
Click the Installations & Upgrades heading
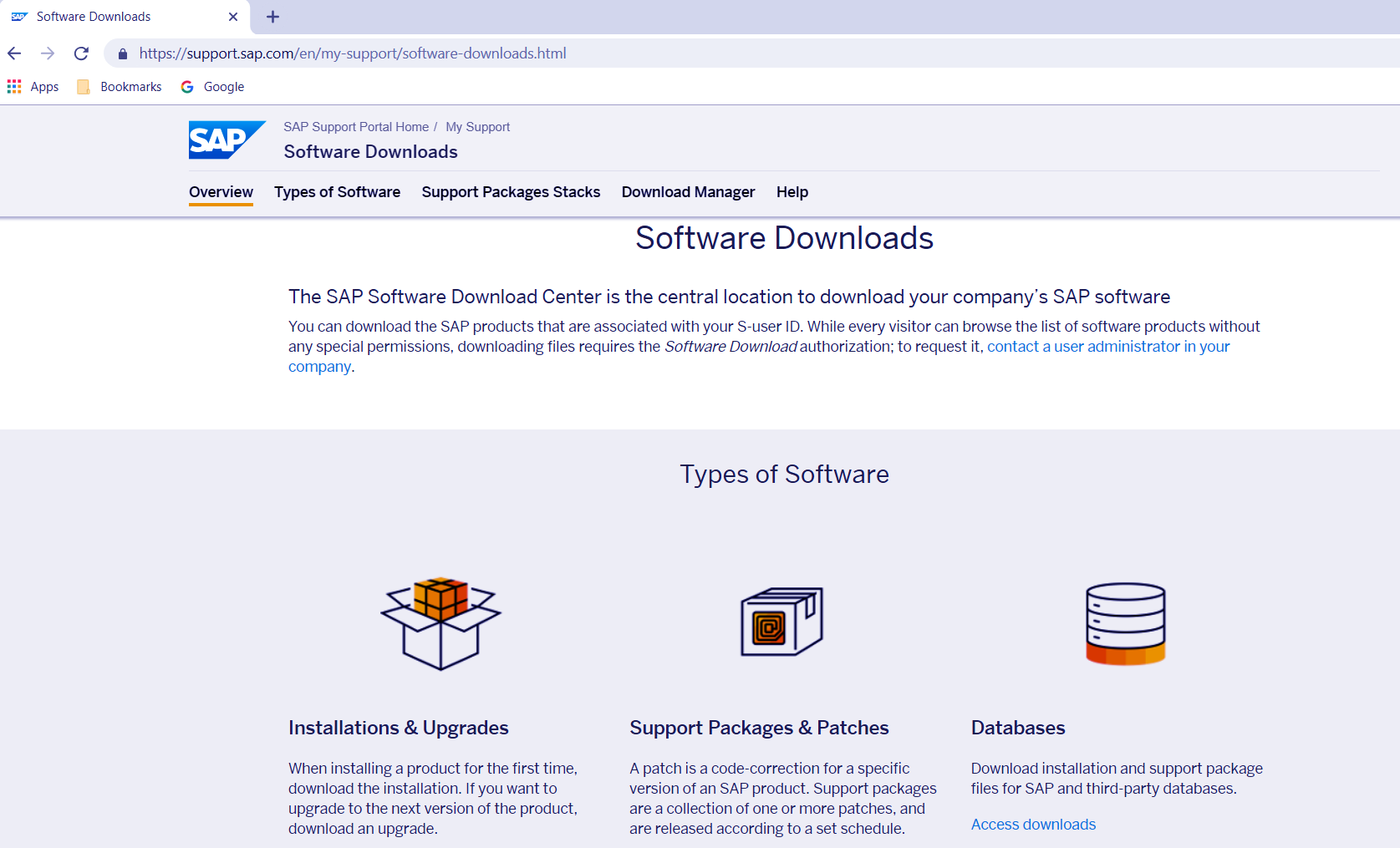coord(399,728)
